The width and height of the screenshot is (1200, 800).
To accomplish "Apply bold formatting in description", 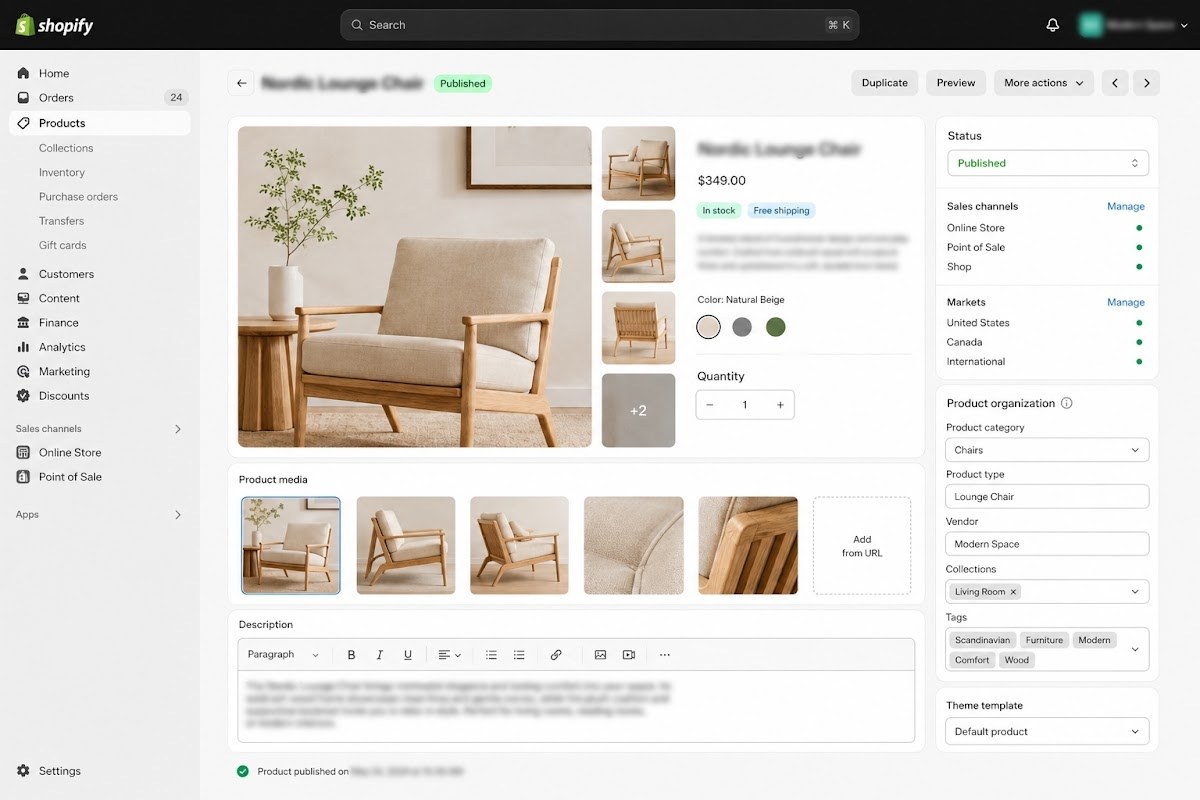I will (x=351, y=655).
